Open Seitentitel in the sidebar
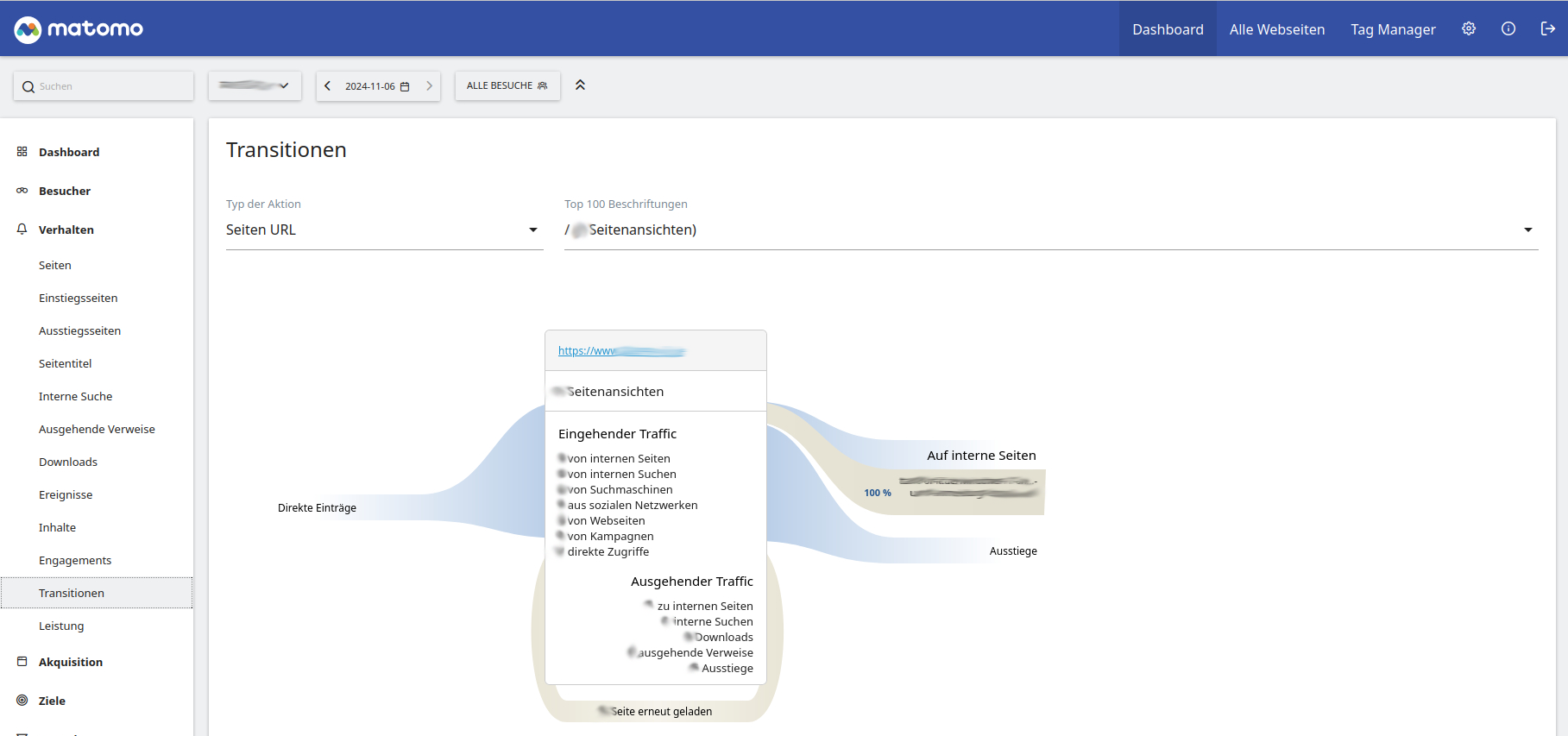 click(x=65, y=363)
